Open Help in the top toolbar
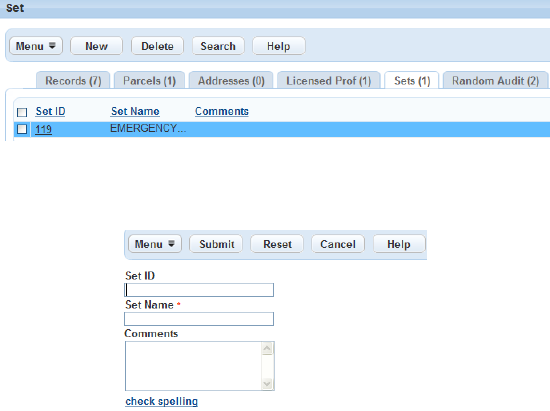The width and height of the screenshot is (550, 411). point(279,46)
